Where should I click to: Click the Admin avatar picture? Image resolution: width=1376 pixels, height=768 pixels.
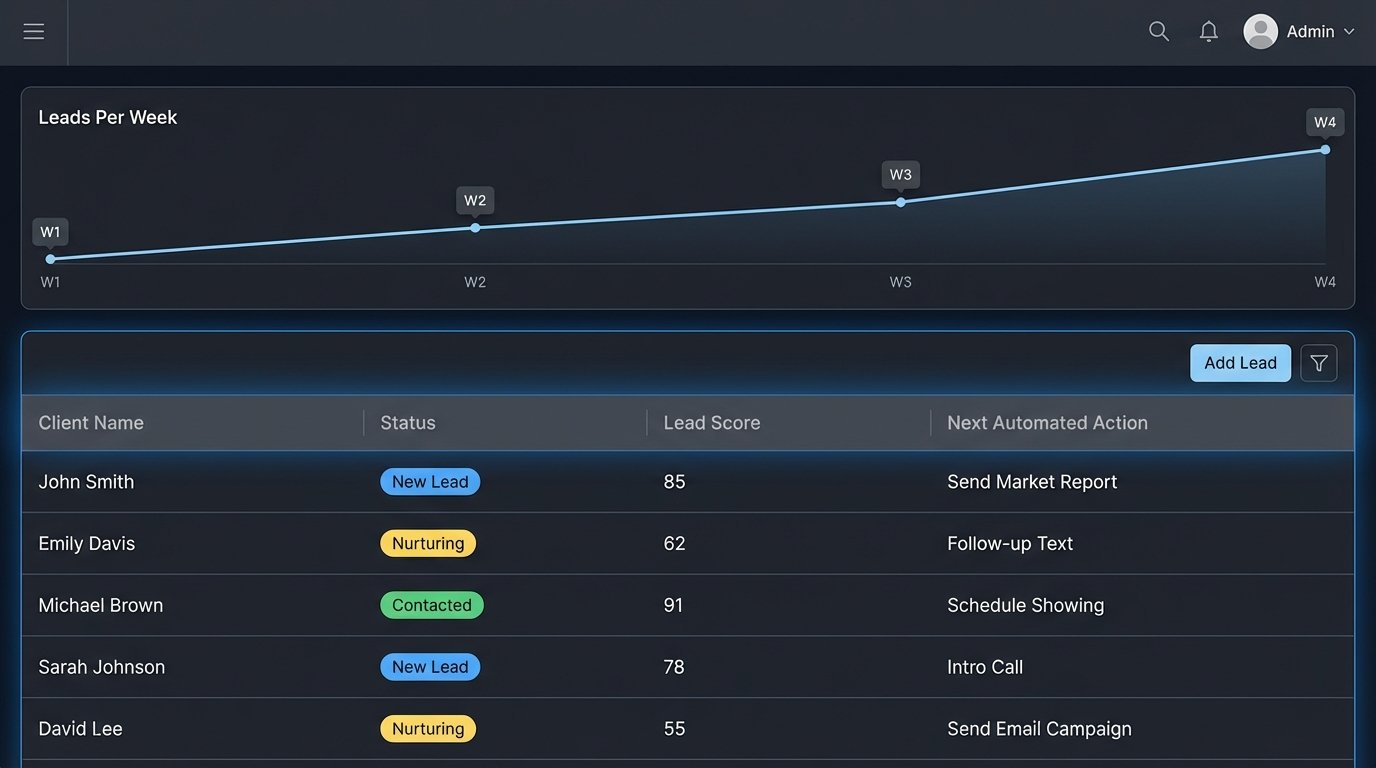click(1260, 32)
